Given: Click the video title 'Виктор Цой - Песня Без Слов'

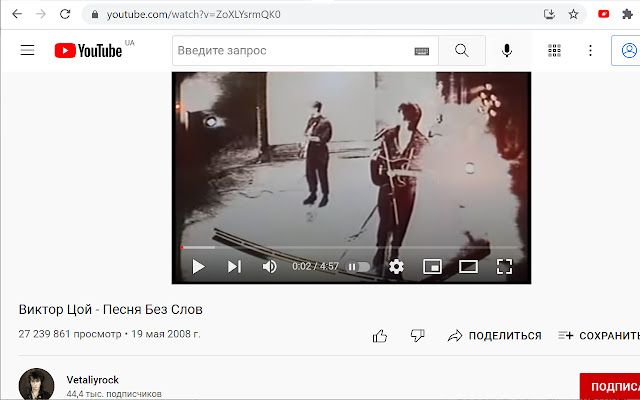Looking at the screenshot, I should (111, 310).
